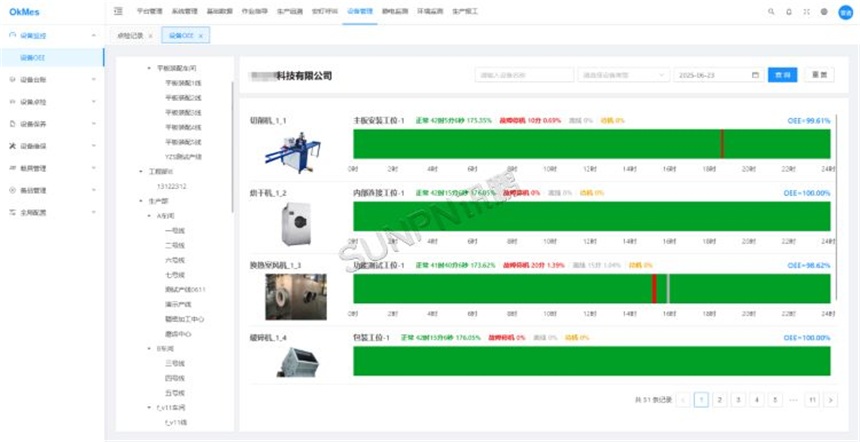Open the 环境监测 top menu
This screenshot has width=860, height=442.
point(430,11)
